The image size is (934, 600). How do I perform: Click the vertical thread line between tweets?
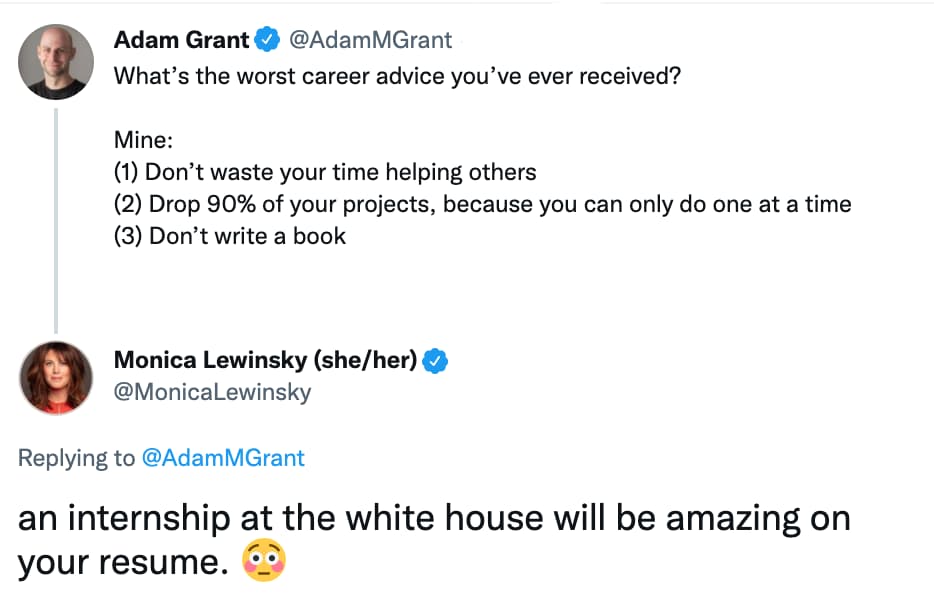tap(56, 220)
